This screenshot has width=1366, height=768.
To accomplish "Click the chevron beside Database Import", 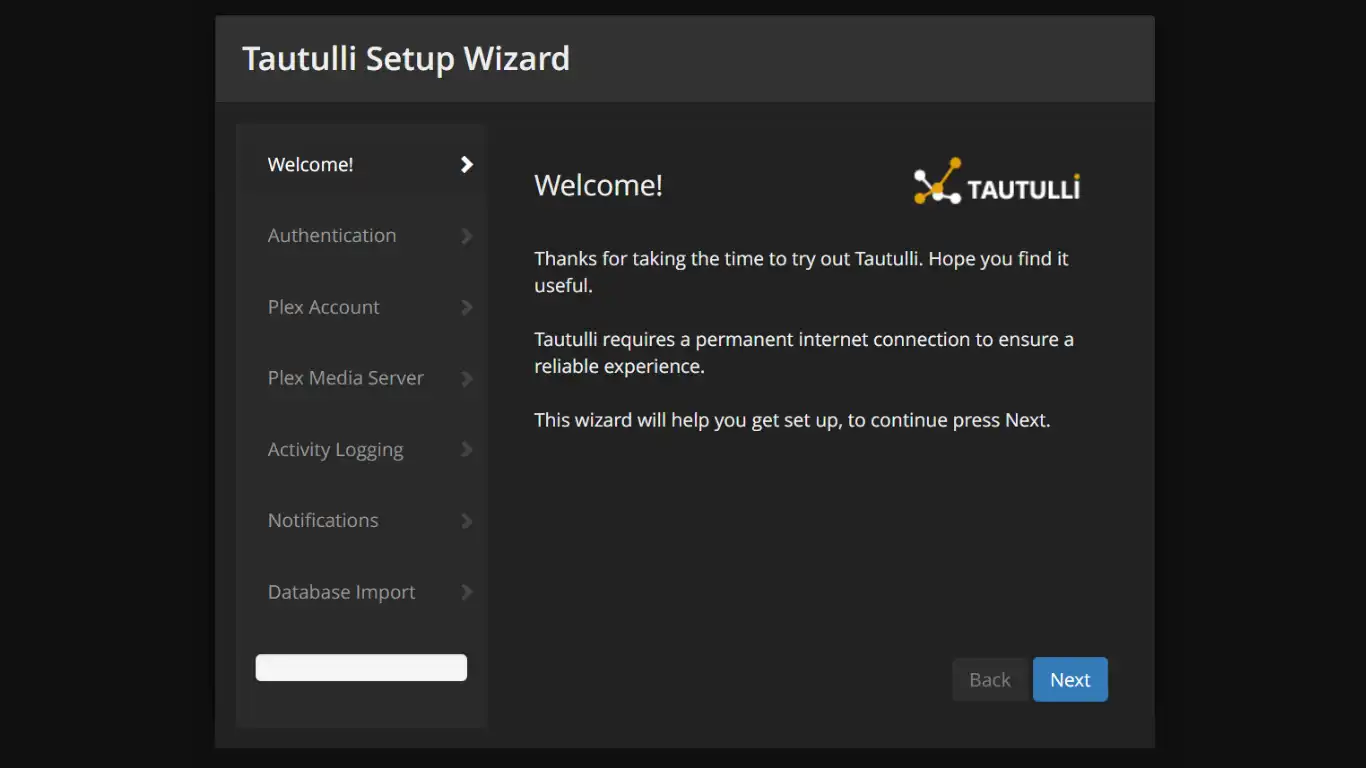I will [466, 592].
